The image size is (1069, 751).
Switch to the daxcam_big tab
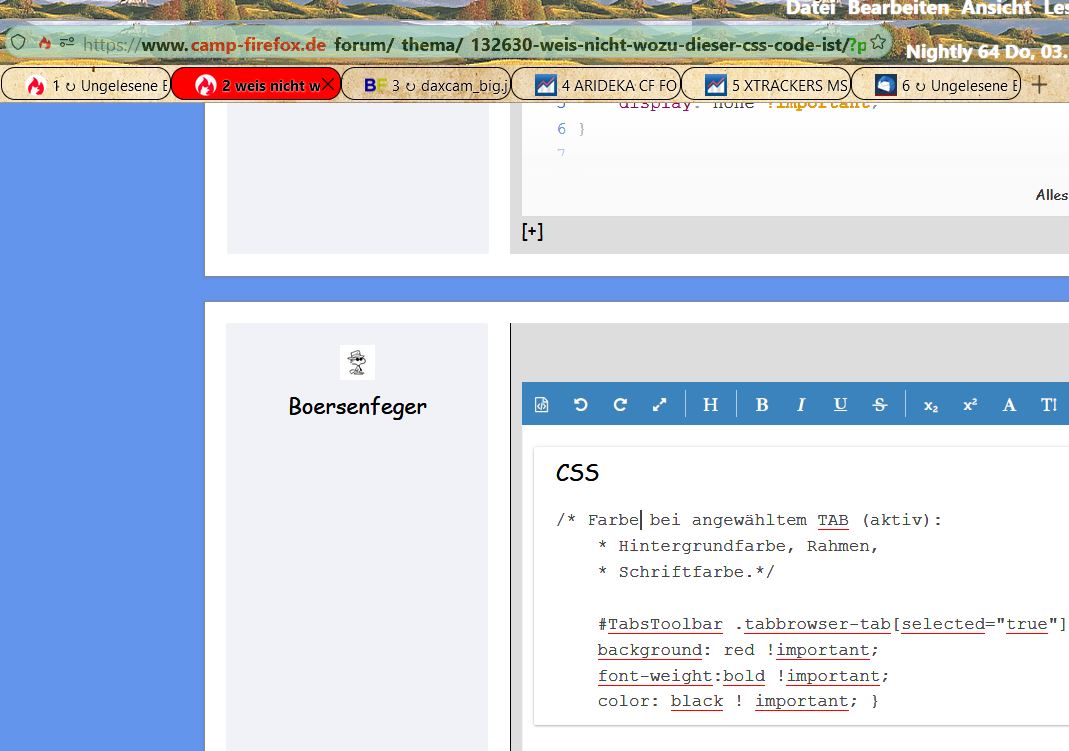[x=426, y=85]
